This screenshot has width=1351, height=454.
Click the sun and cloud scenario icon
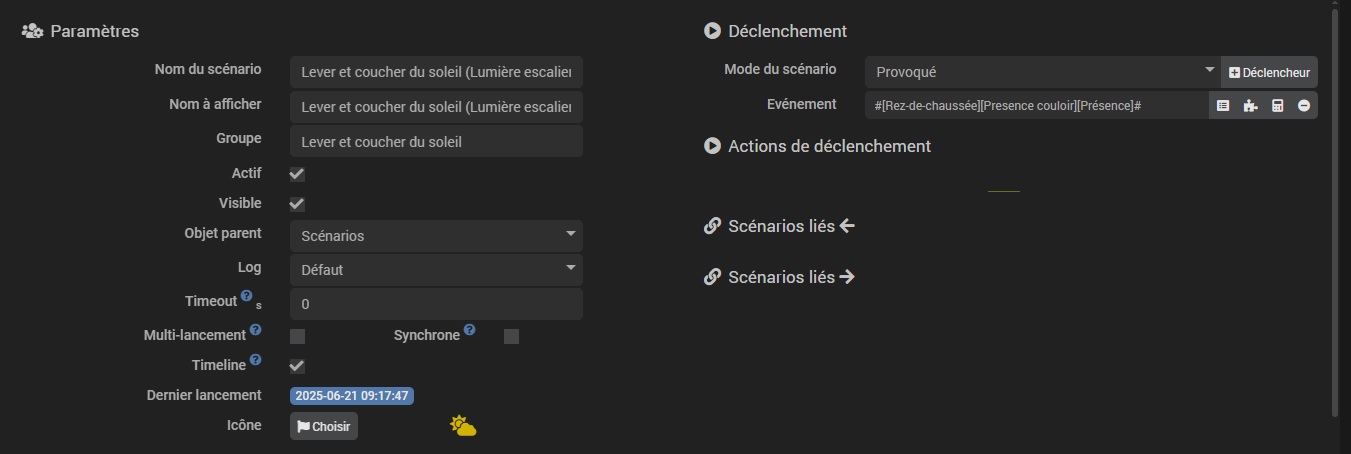pyautogui.click(x=463, y=426)
